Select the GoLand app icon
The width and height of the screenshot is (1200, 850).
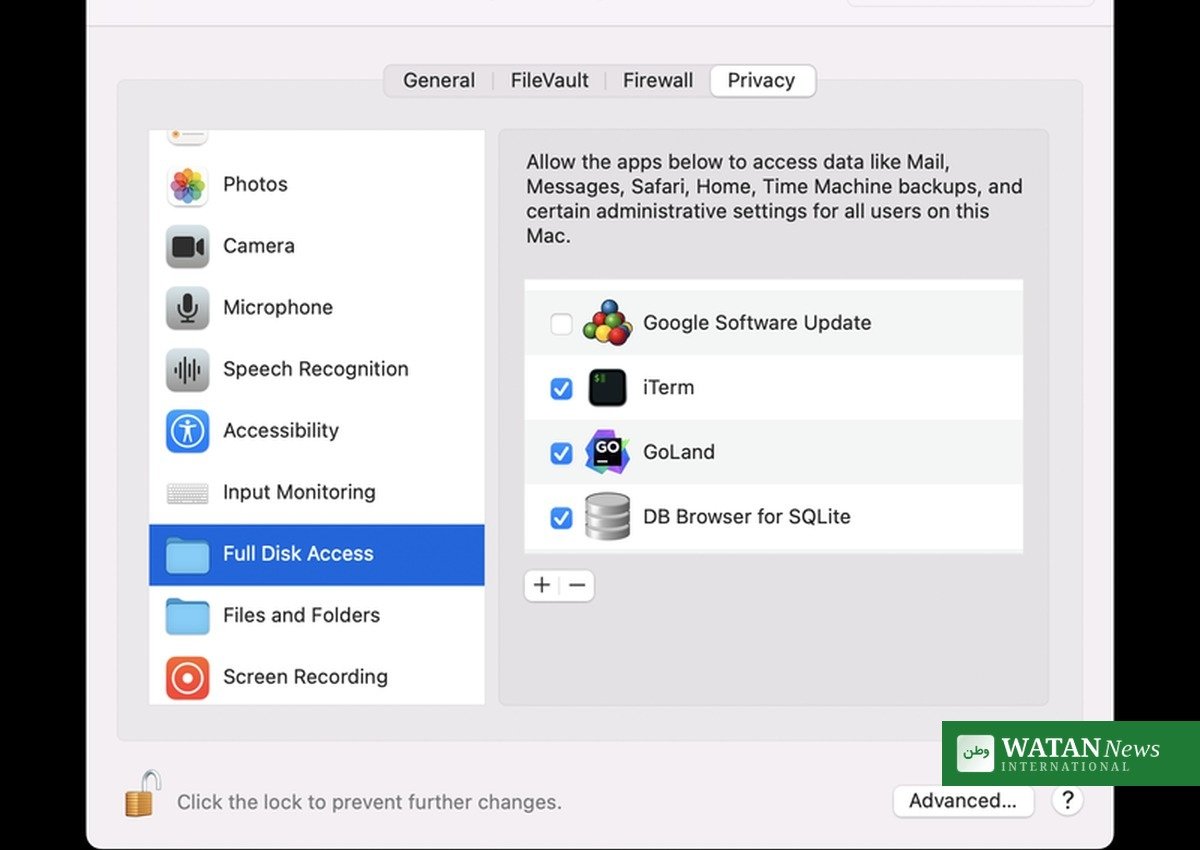[x=607, y=452]
